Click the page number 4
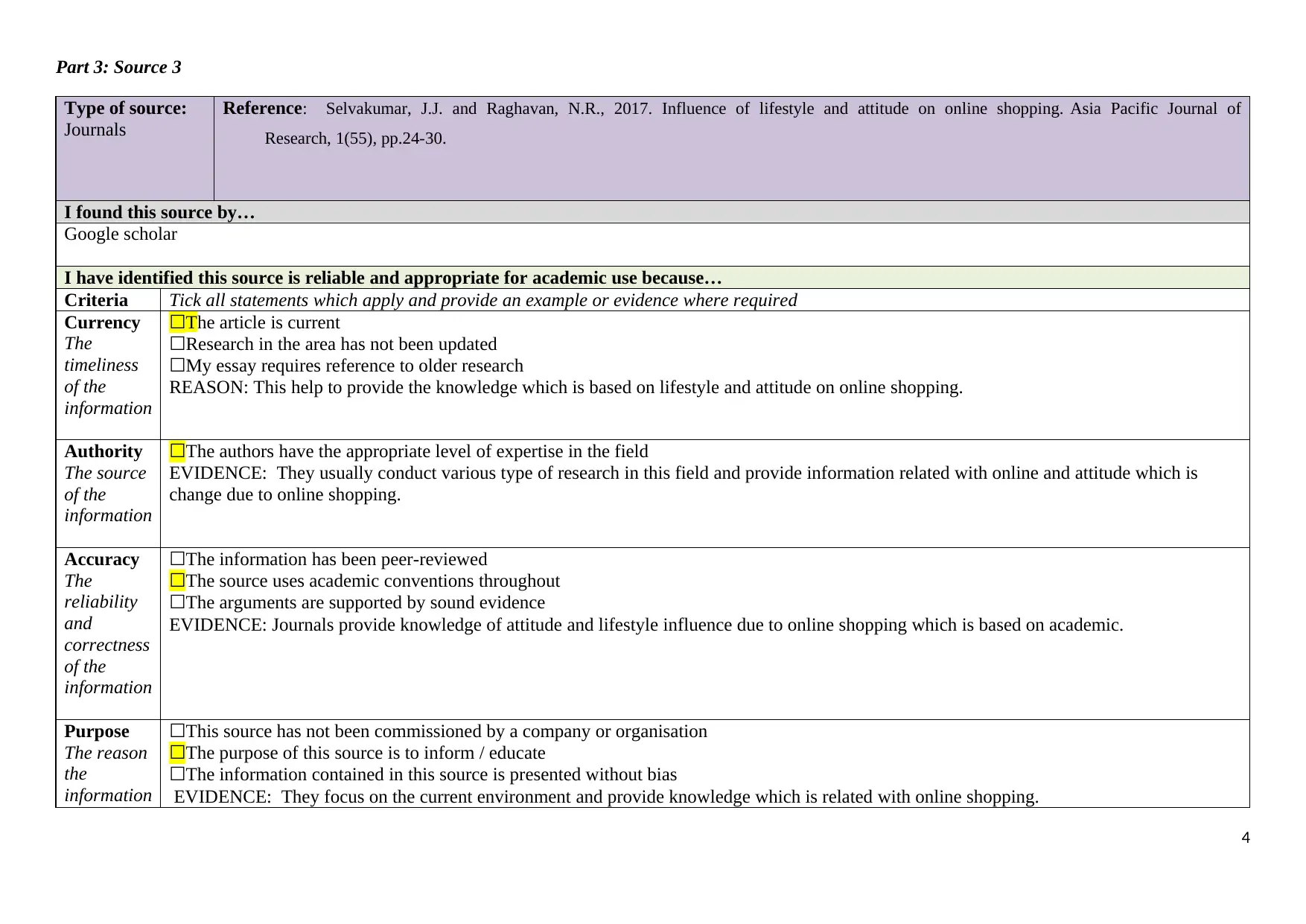The image size is (1306, 924). pos(1246,838)
